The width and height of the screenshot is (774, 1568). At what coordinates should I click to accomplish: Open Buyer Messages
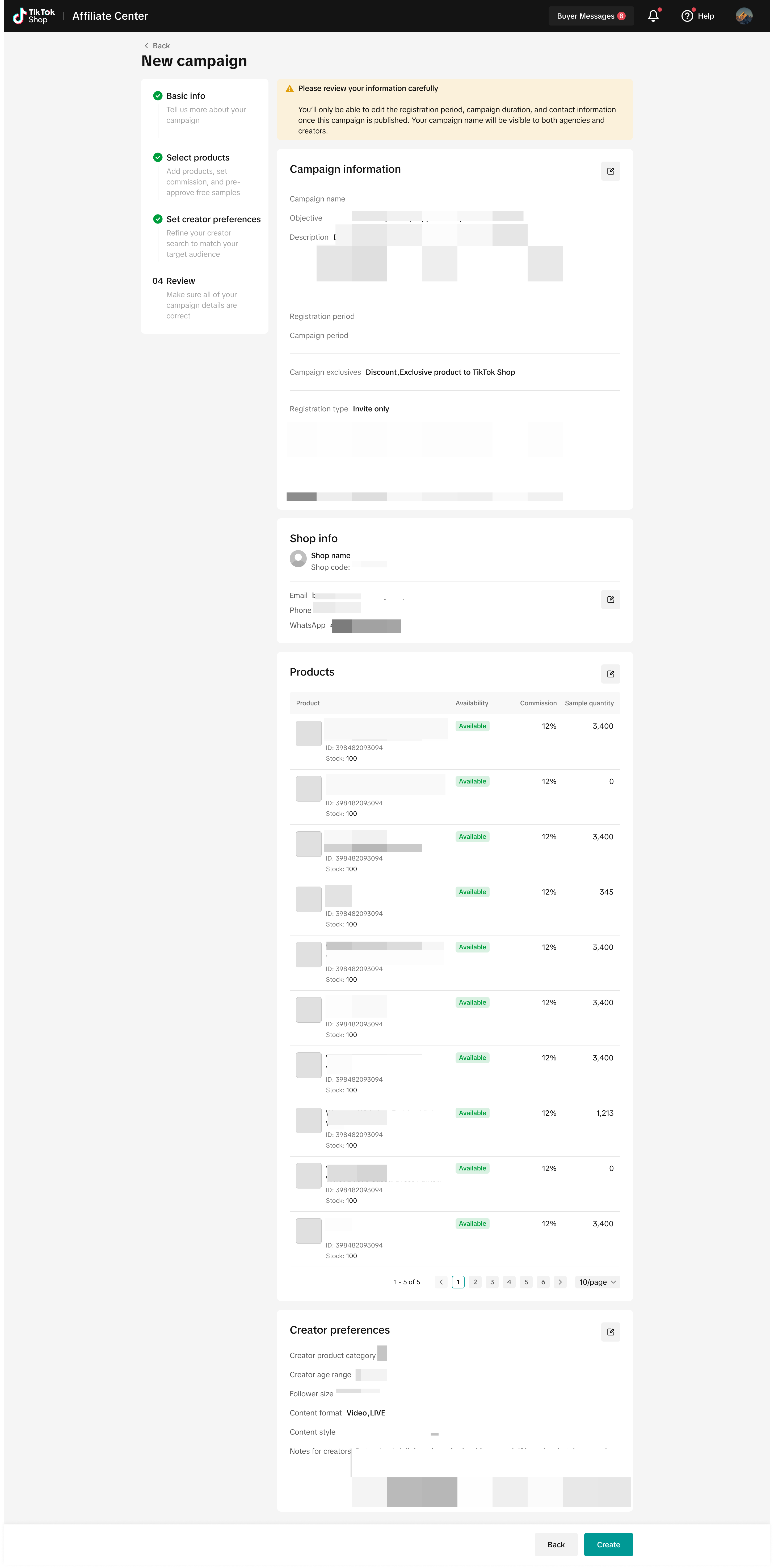[x=590, y=16]
